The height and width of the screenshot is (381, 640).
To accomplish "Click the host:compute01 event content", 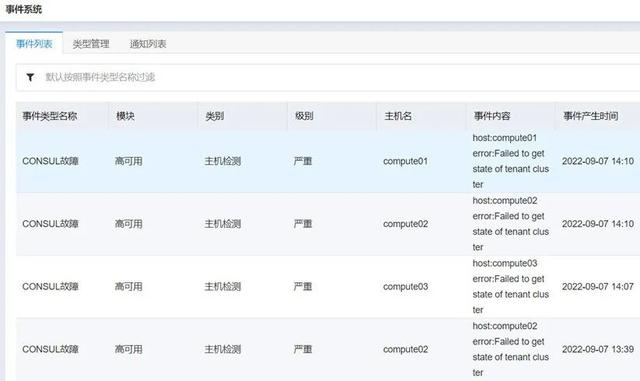I will point(511,161).
